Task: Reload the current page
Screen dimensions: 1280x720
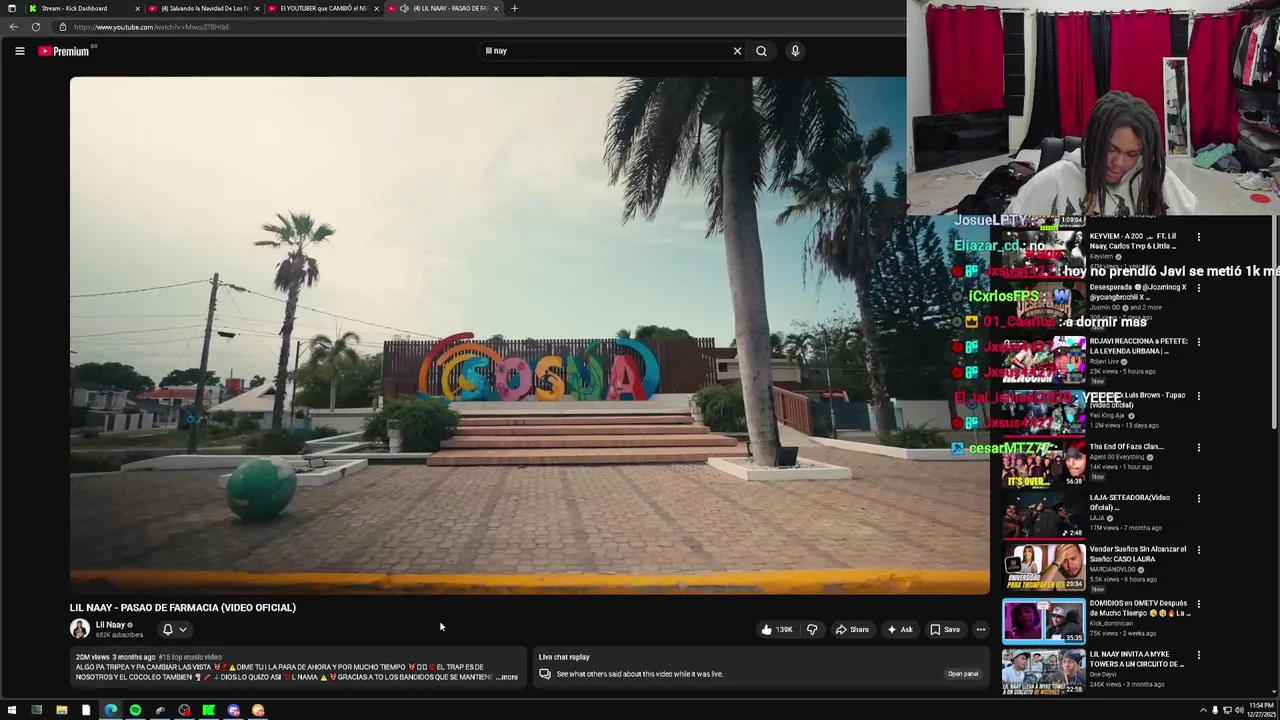Action: point(36,27)
